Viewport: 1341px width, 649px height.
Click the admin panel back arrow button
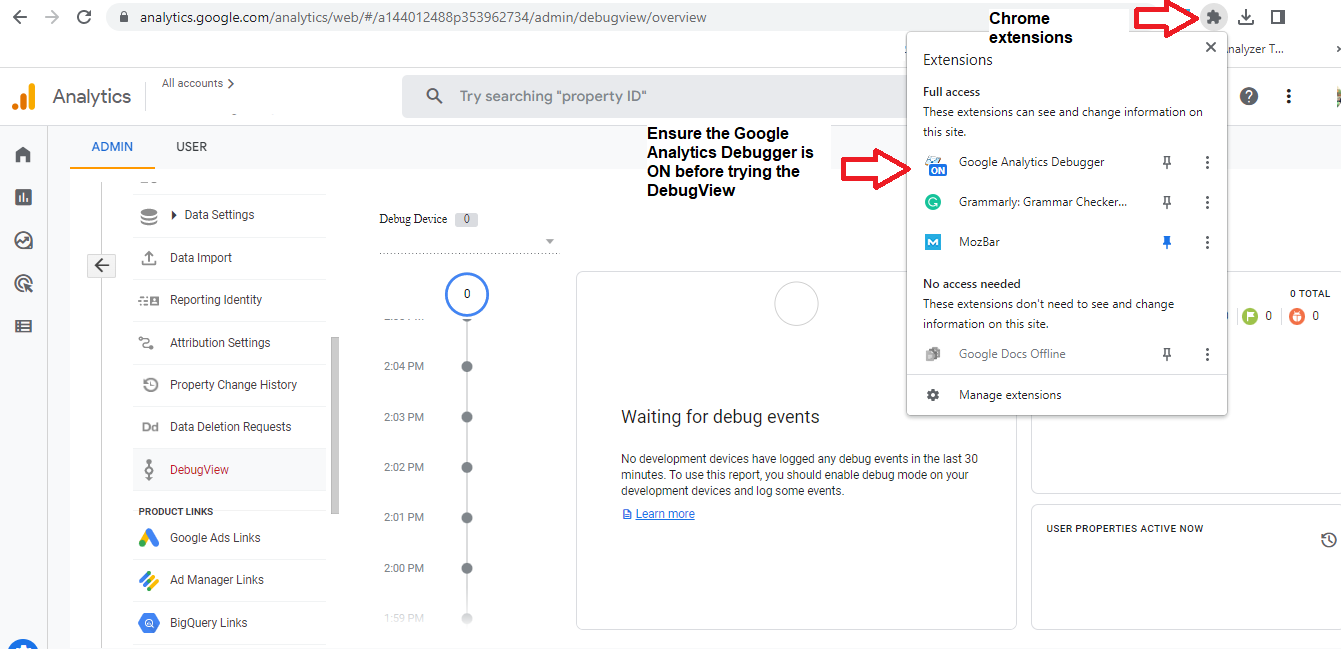(x=102, y=265)
